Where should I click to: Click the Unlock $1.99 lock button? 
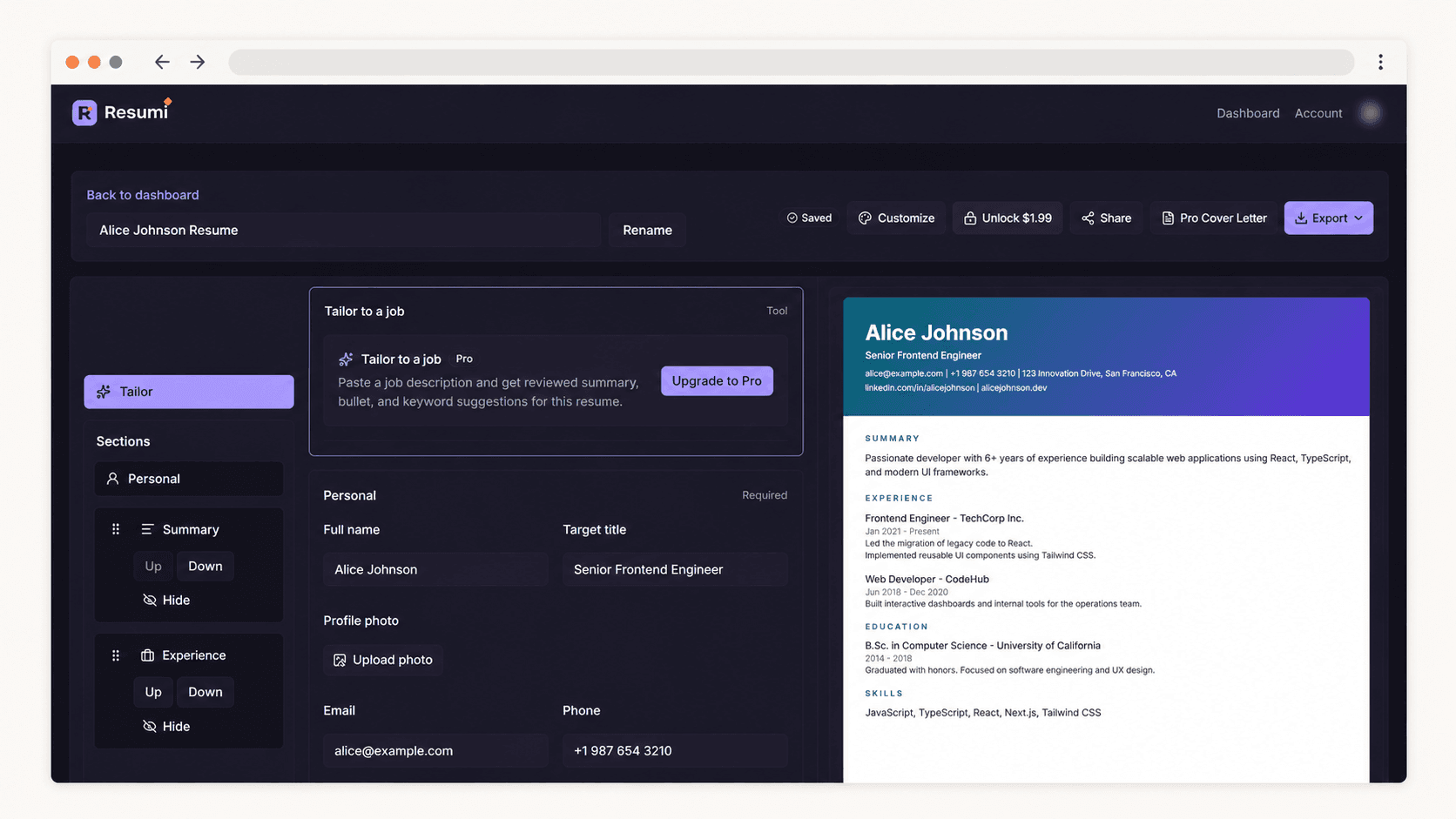1008,218
